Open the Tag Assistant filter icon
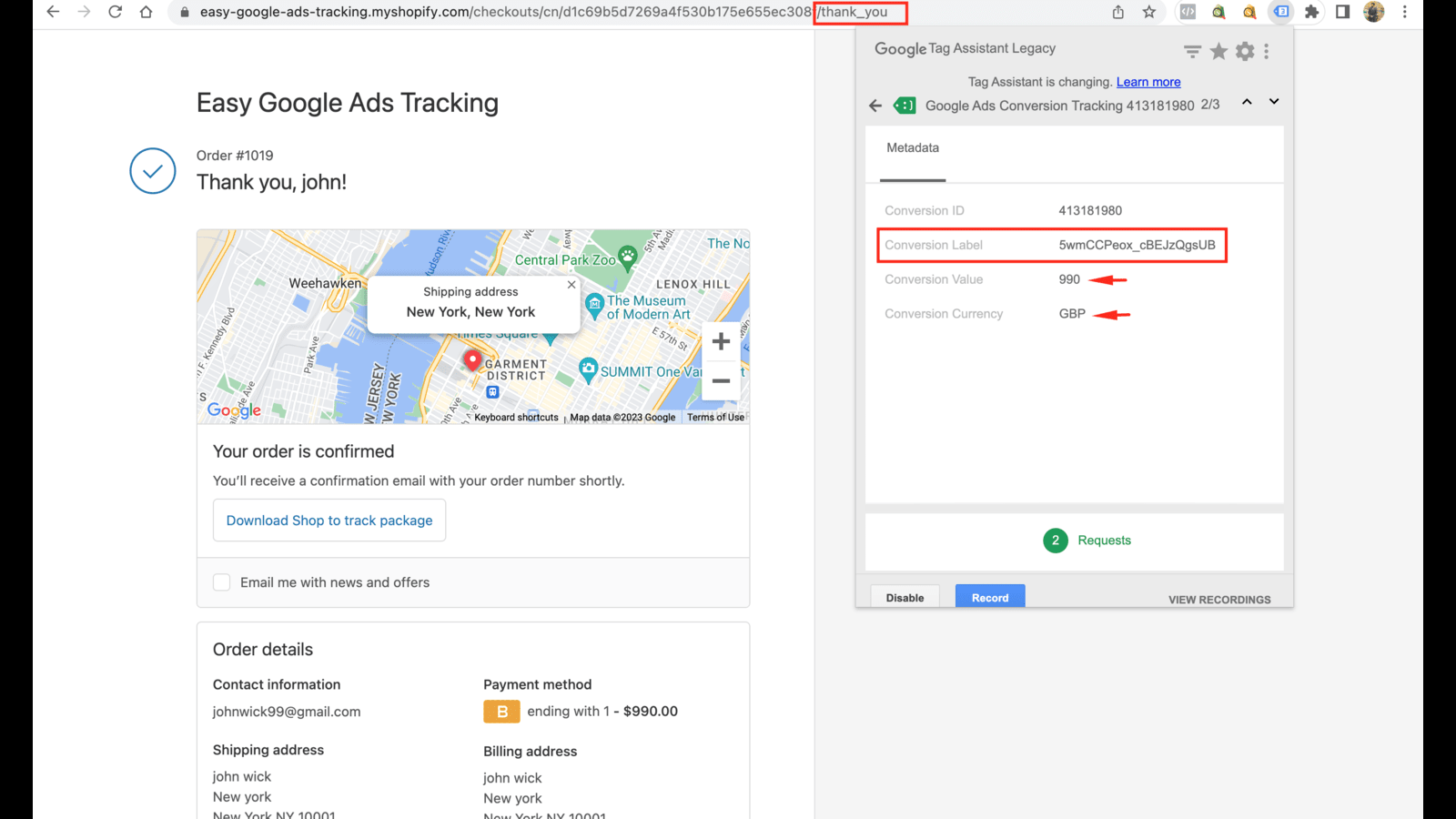 (x=1192, y=52)
